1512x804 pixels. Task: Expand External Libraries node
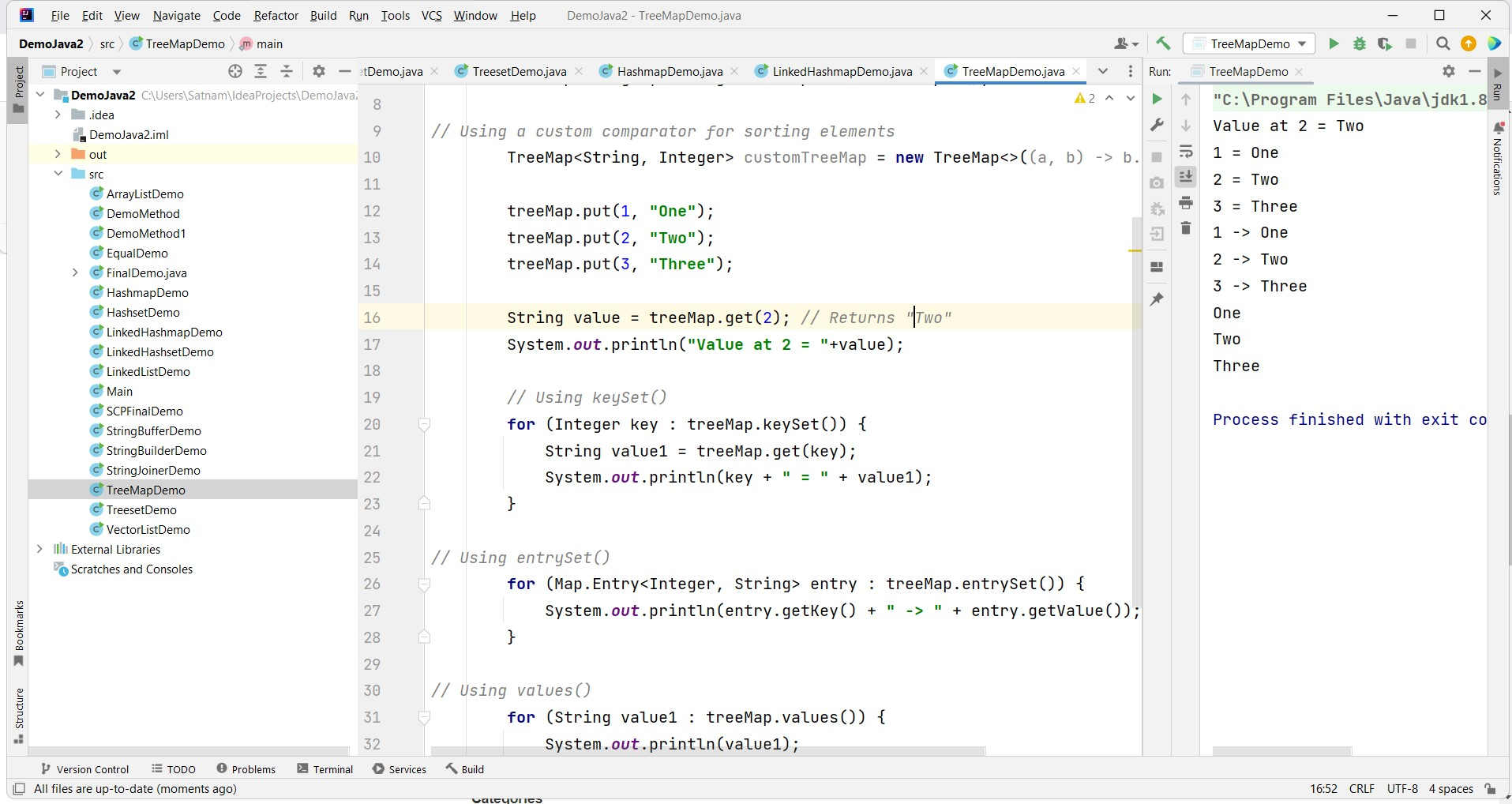39,550
